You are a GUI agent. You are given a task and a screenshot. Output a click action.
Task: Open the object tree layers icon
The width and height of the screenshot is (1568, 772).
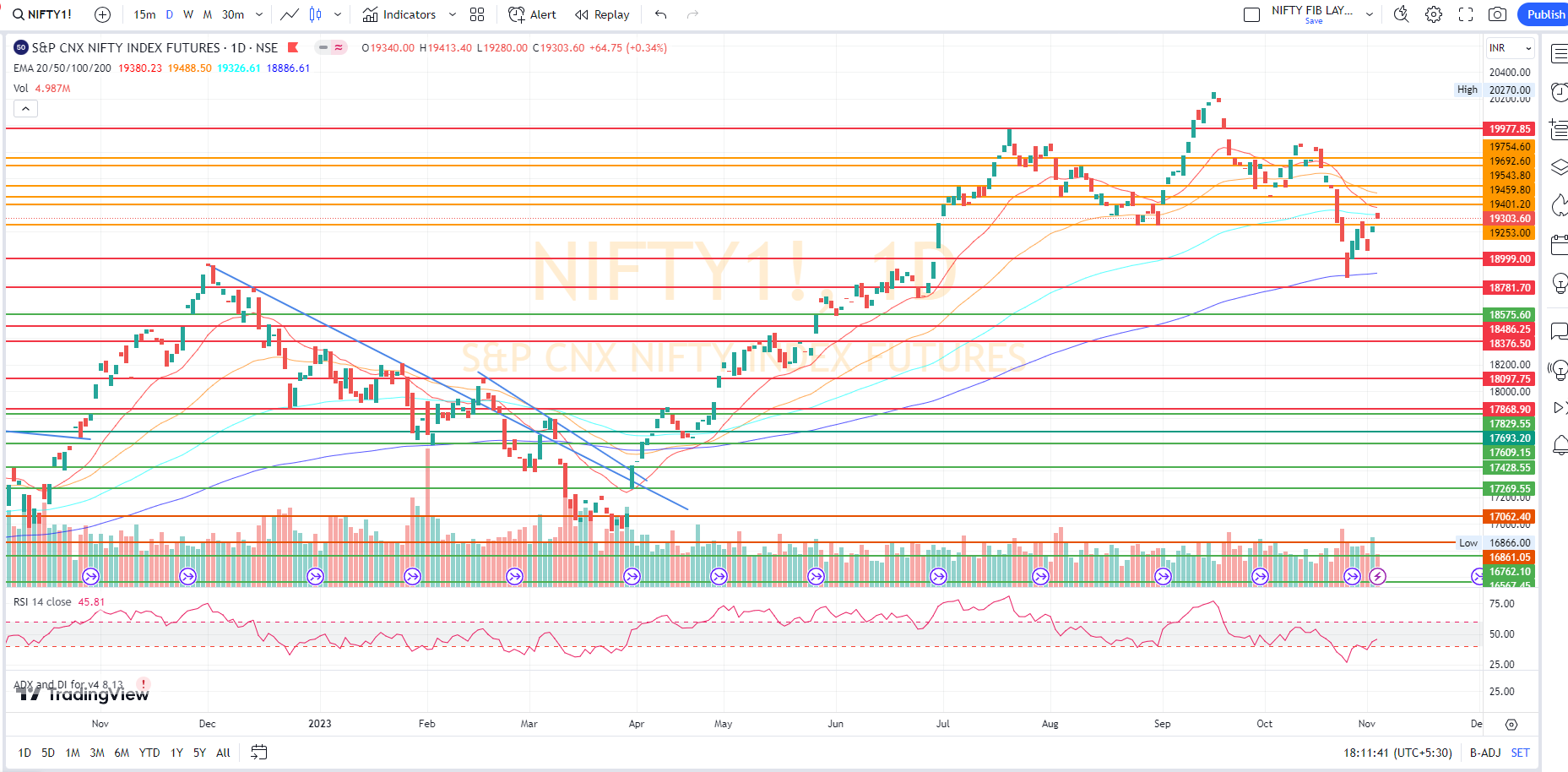(1559, 167)
